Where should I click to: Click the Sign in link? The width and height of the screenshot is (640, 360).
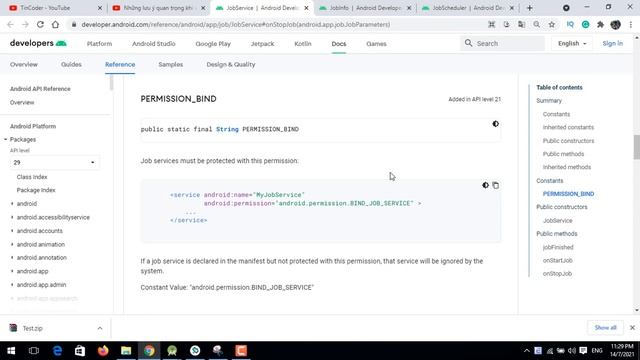point(613,43)
